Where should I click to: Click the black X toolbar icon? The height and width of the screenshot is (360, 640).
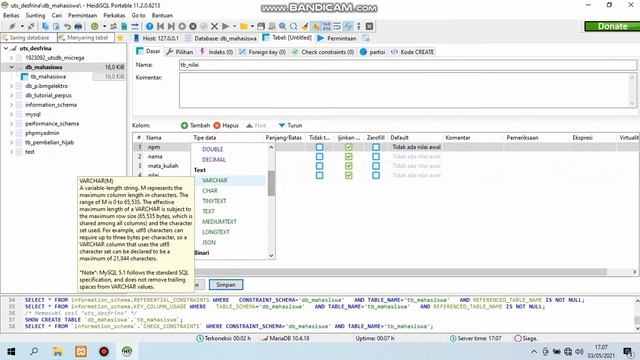(369, 26)
